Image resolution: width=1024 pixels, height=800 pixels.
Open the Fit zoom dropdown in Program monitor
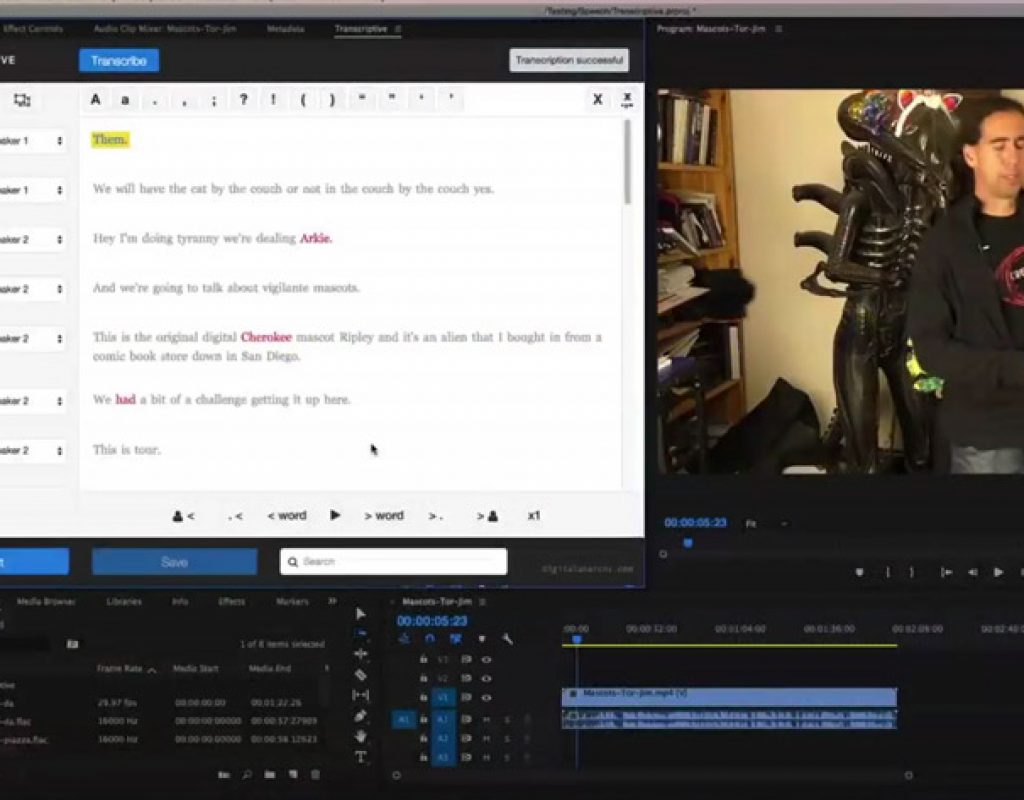(766, 524)
